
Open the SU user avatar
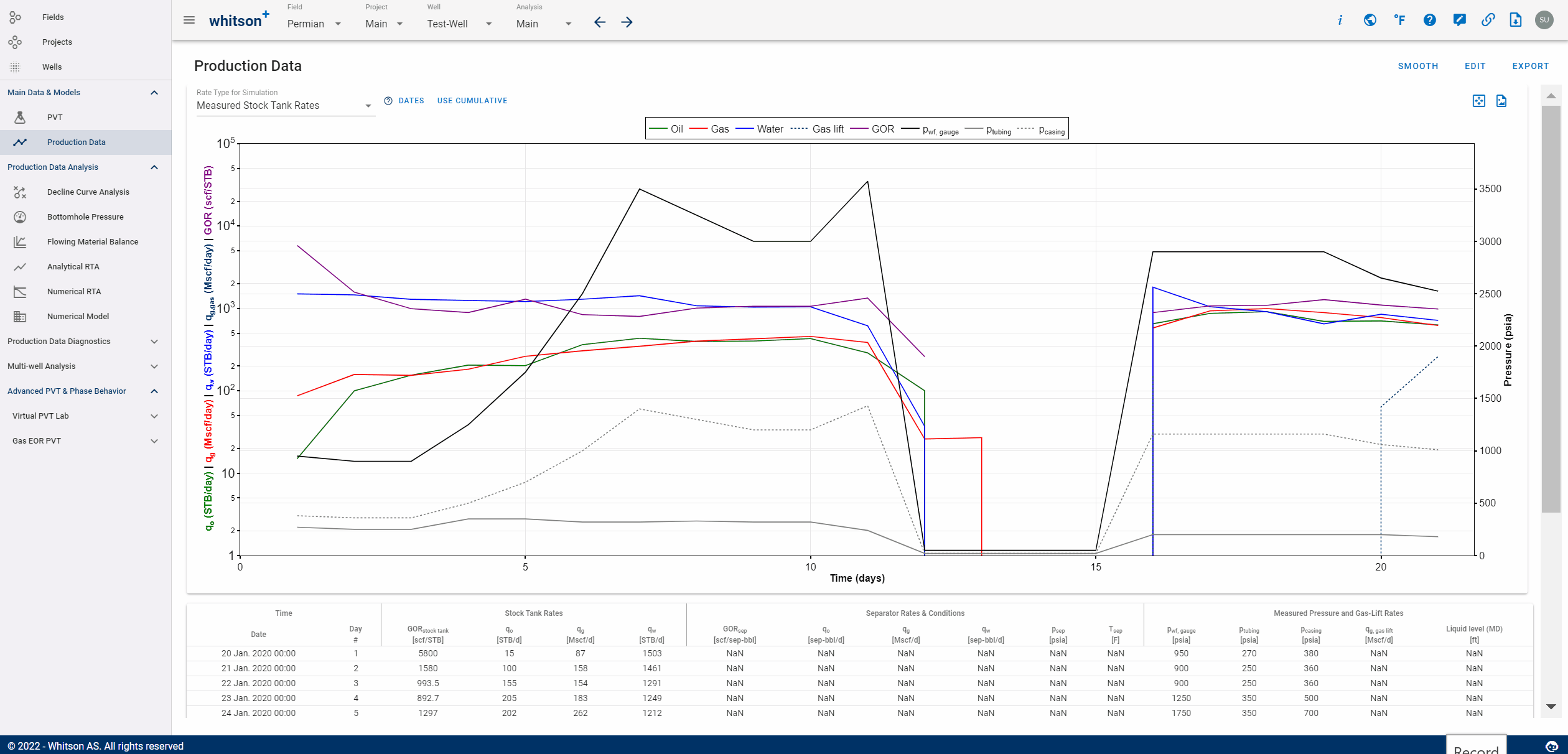click(x=1544, y=20)
